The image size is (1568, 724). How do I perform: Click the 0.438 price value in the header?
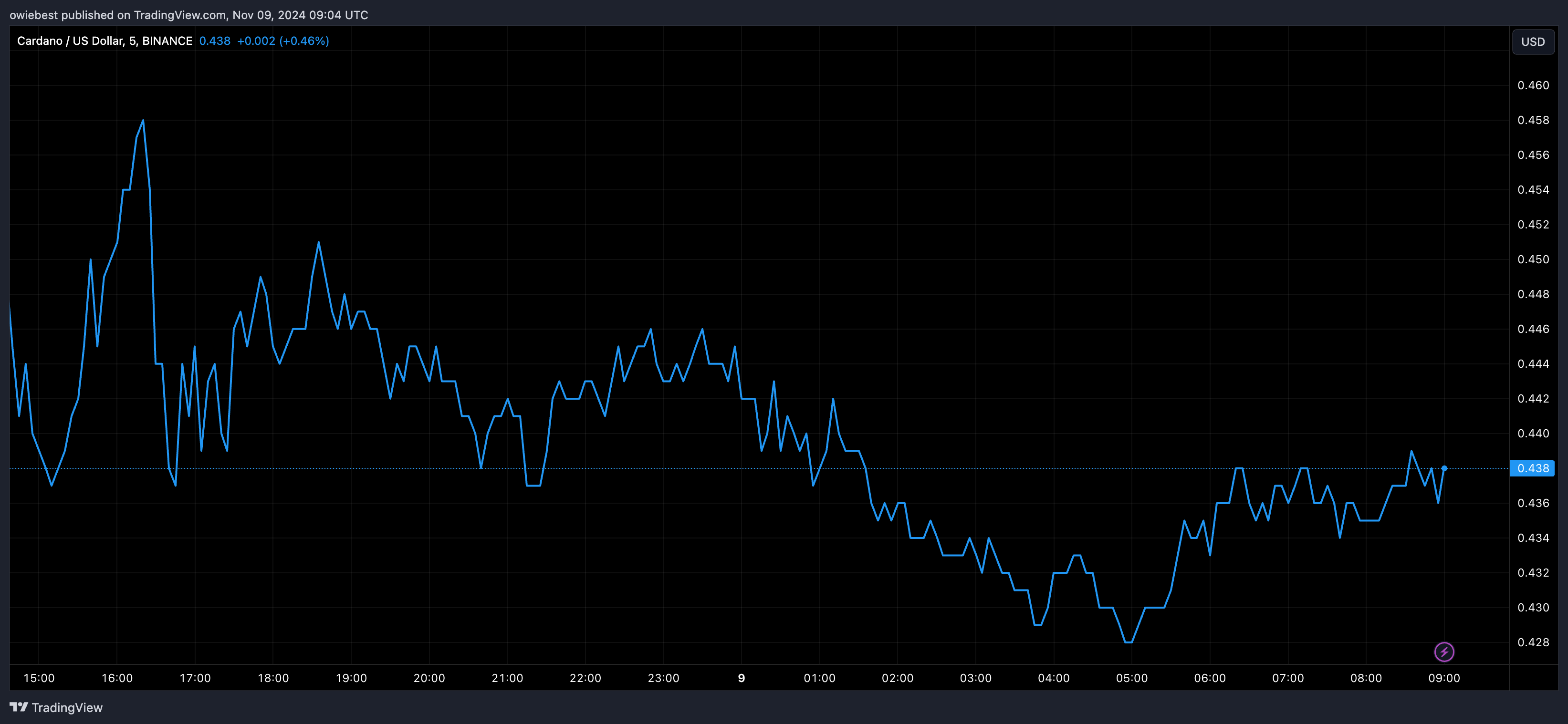pyautogui.click(x=215, y=41)
